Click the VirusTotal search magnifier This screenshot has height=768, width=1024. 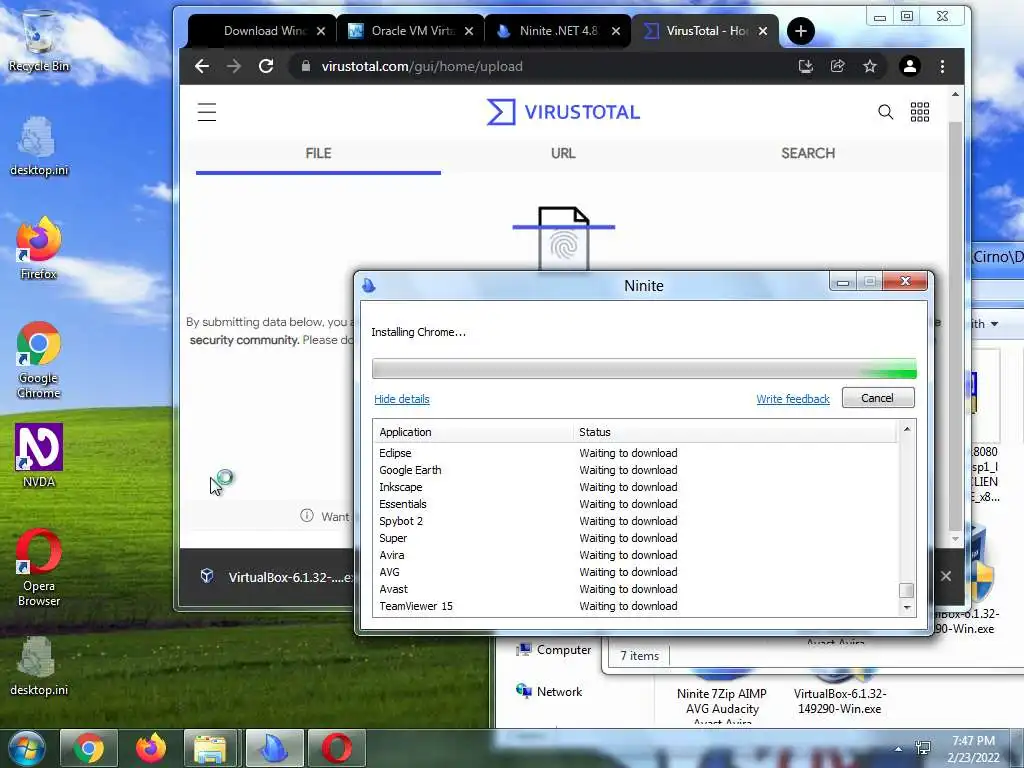[x=886, y=112]
